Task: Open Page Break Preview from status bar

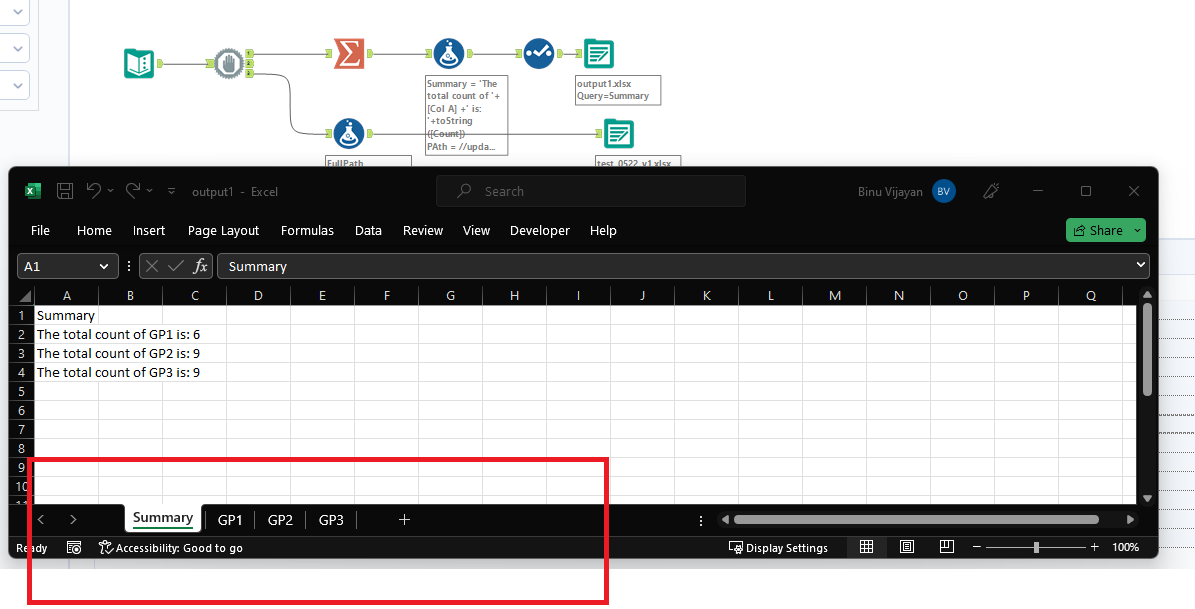Action: point(946,547)
